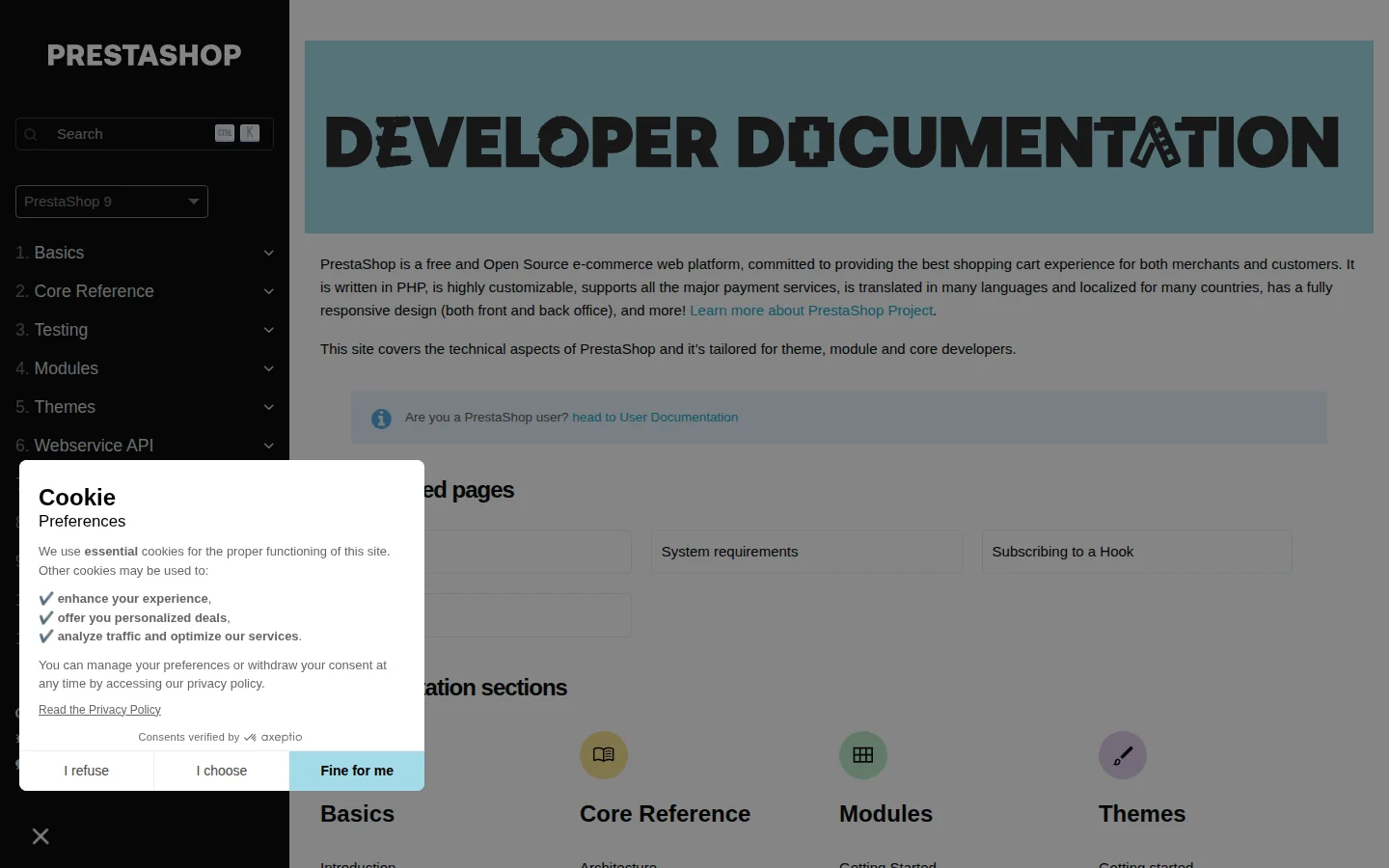1389x868 pixels.
Task: Accept cookies with 'Fine for me'
Action: (x=357, y=771)
